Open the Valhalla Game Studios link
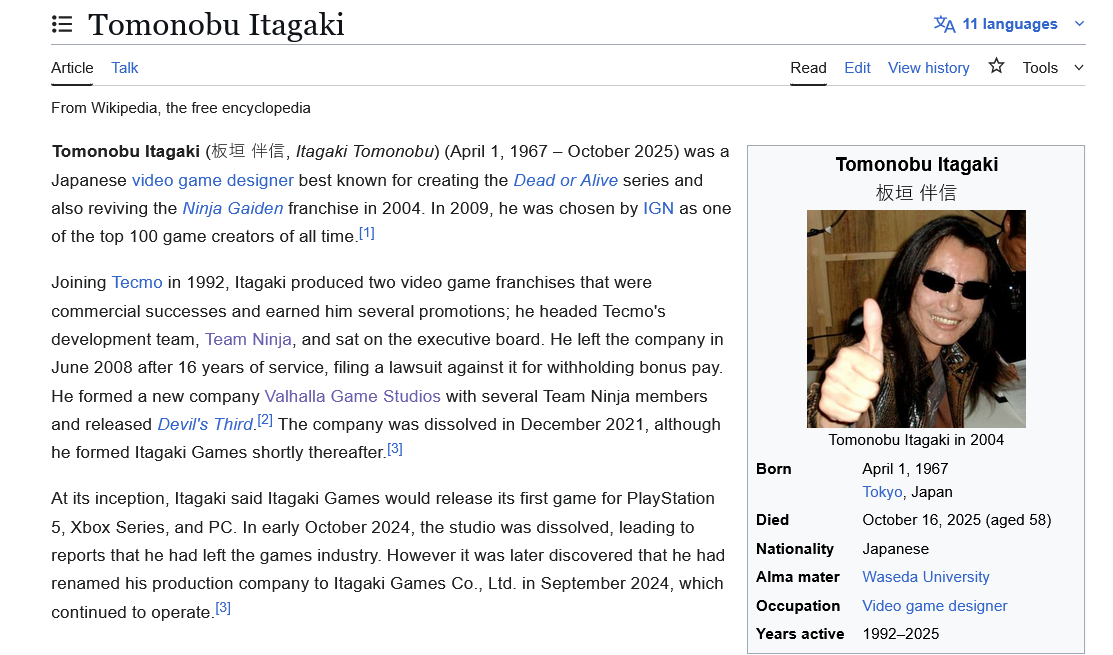 (353, 396)
